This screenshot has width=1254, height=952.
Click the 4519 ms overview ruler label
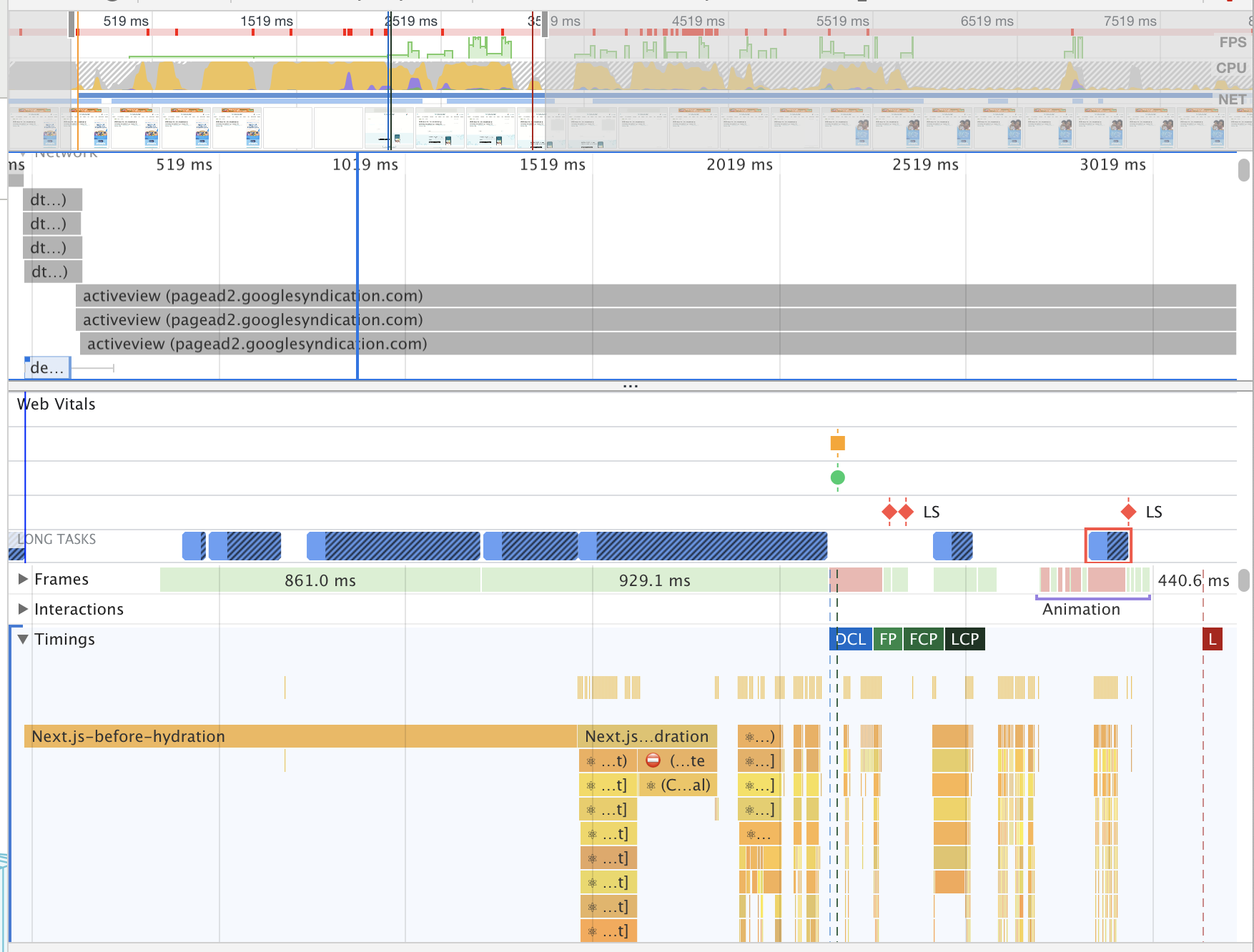[x=698, y=21]
